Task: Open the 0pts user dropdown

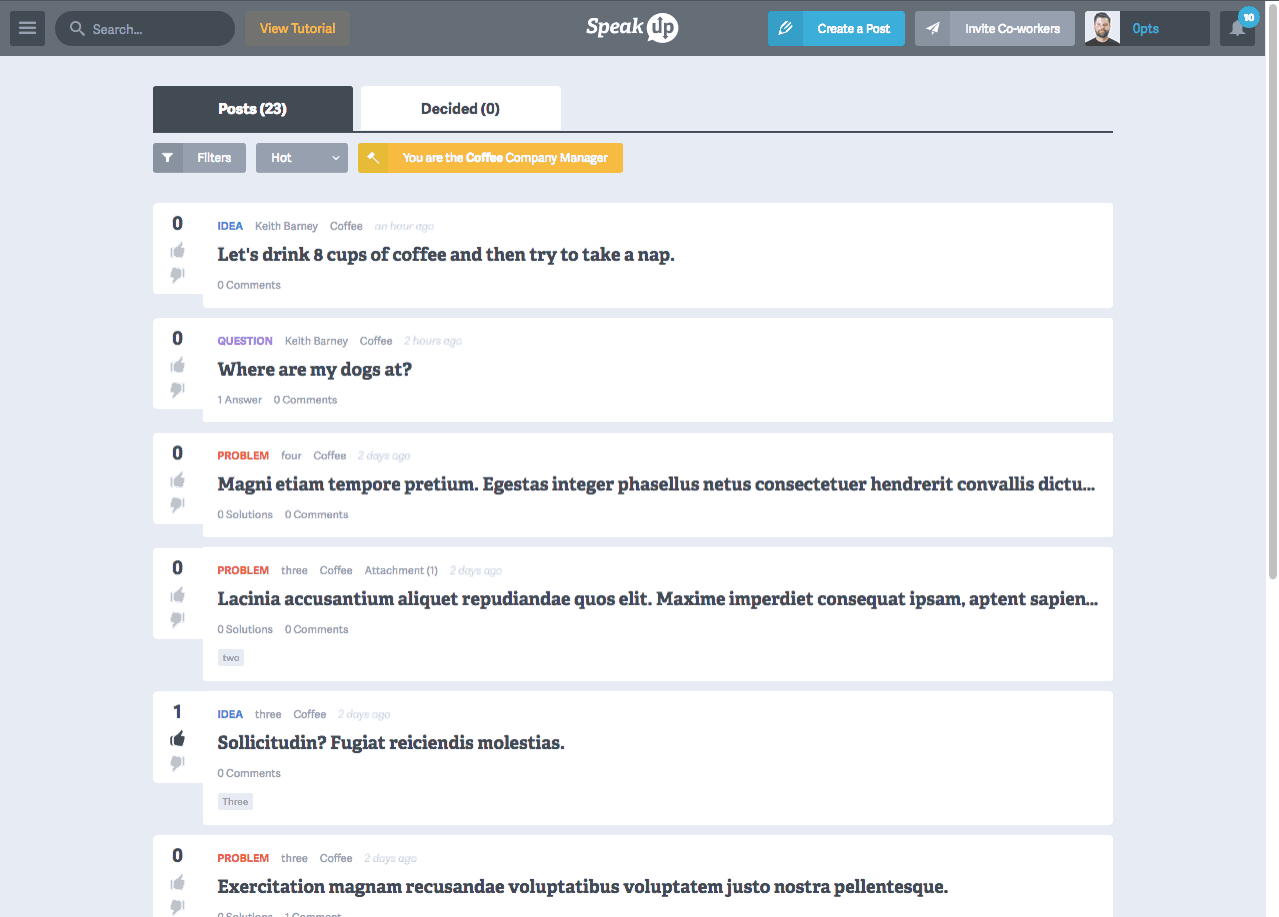Action: coord(1164,28)
